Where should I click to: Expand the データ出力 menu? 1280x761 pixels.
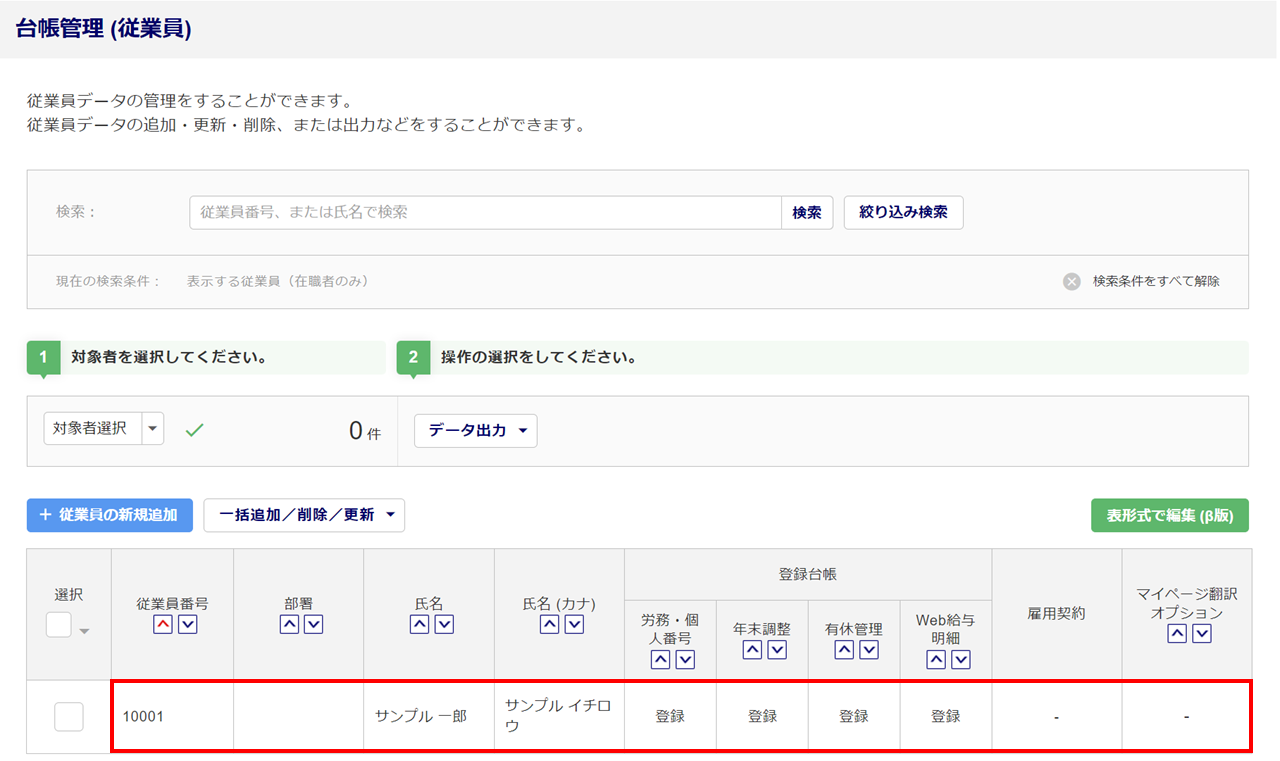click(x=475, y=431)
